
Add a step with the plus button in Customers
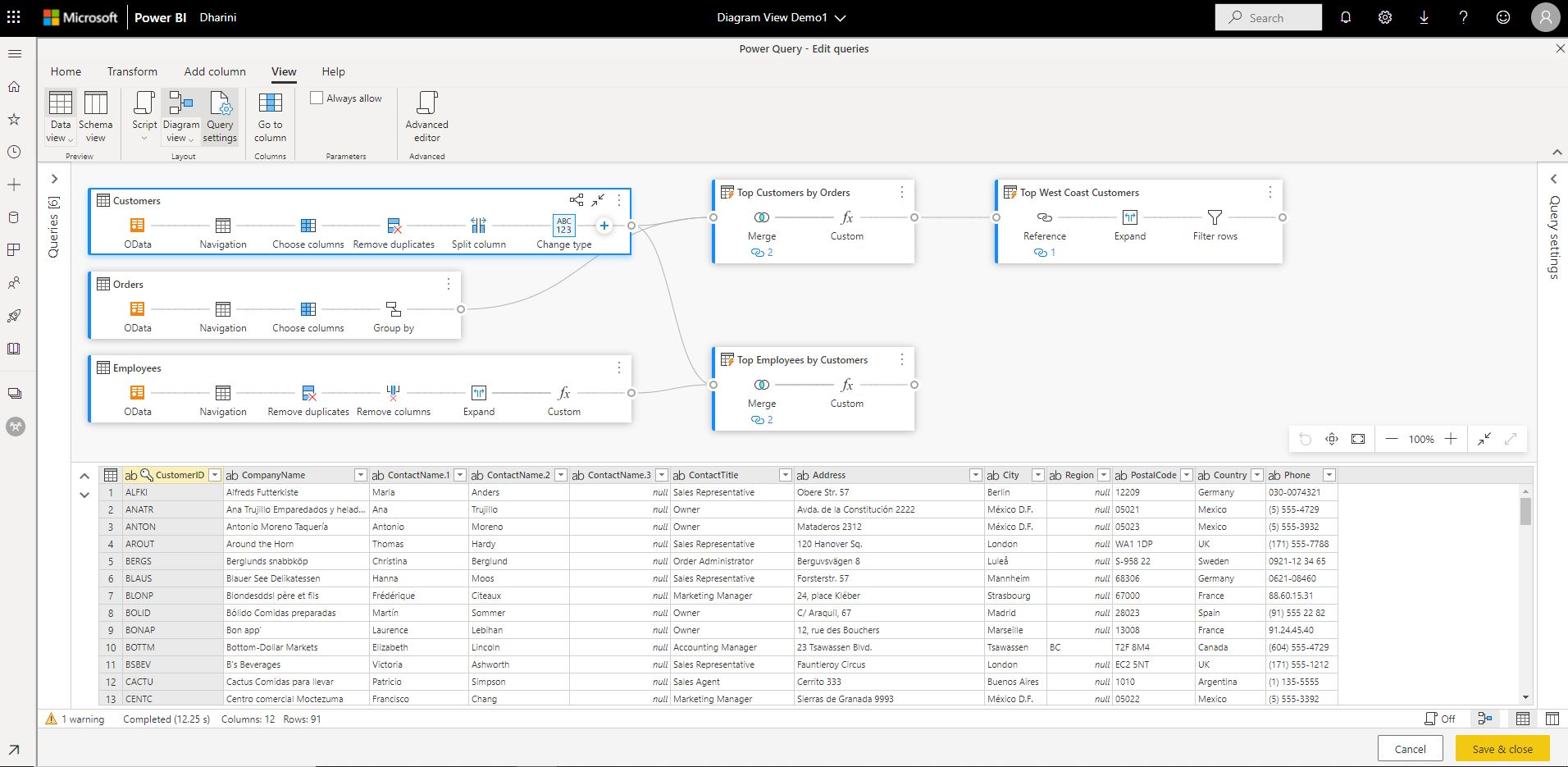point(604,226)
